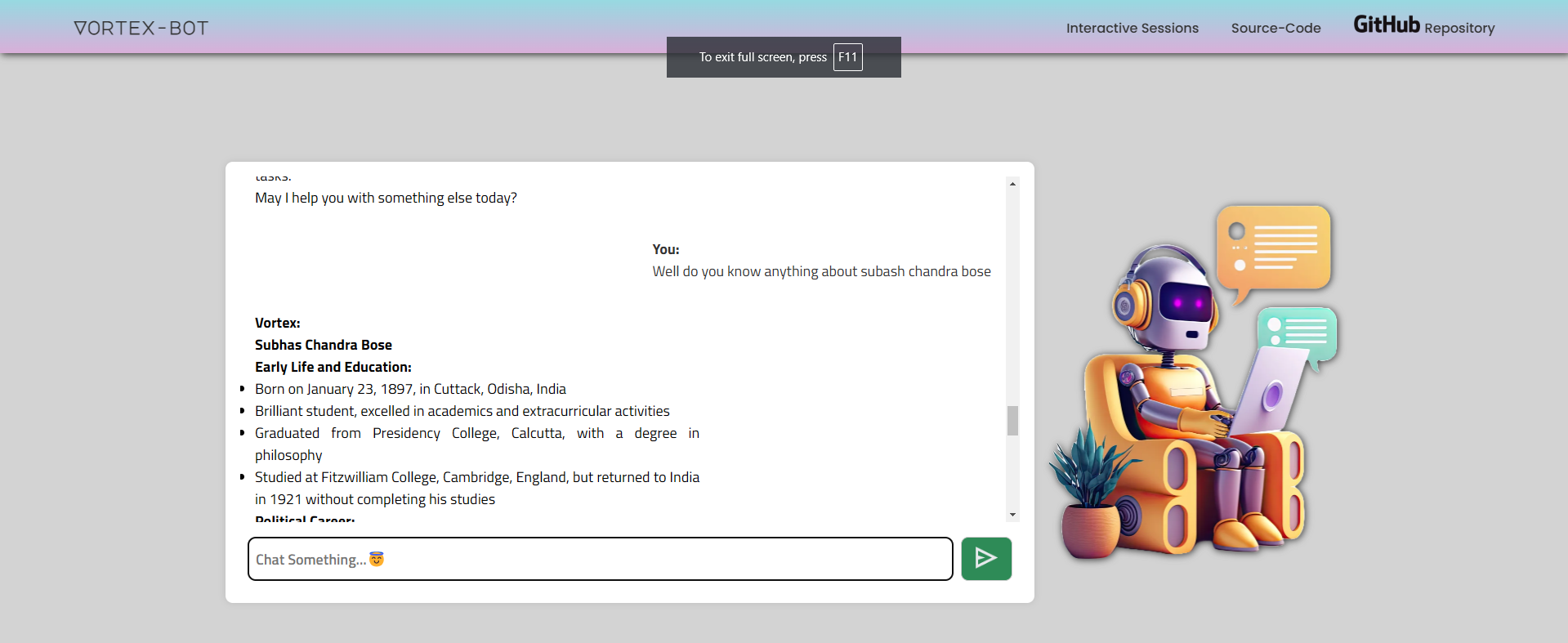Click the orange speech bubble illustration
Image resolution: width=1568 pixels, height=643 pixels.
click(1273, 248)
